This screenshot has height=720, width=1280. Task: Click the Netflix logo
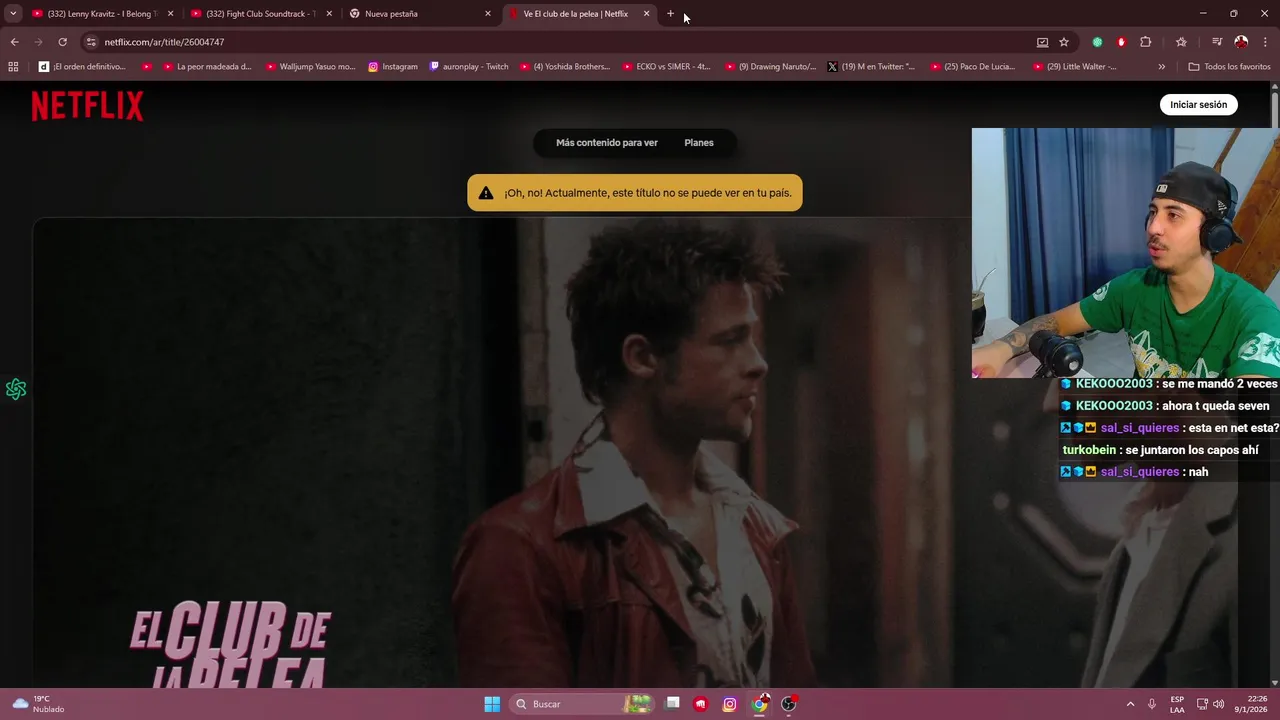87,106
